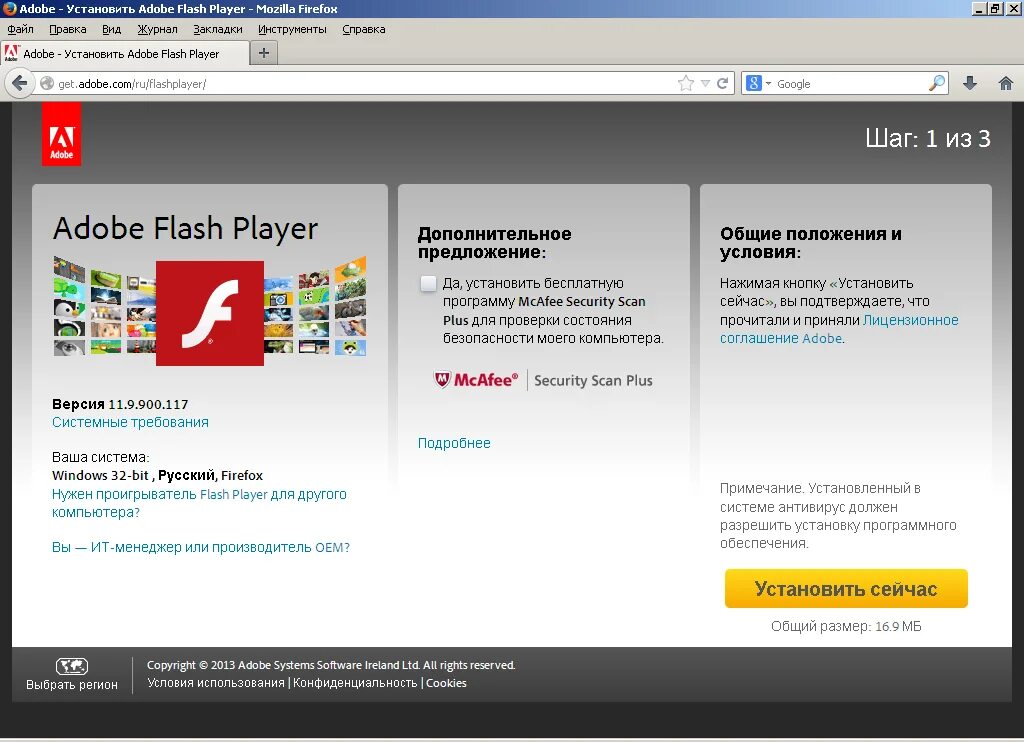Open the Закладки menu
The image size is (1024, 742).
pyautogui.click(x=217, y=29)
